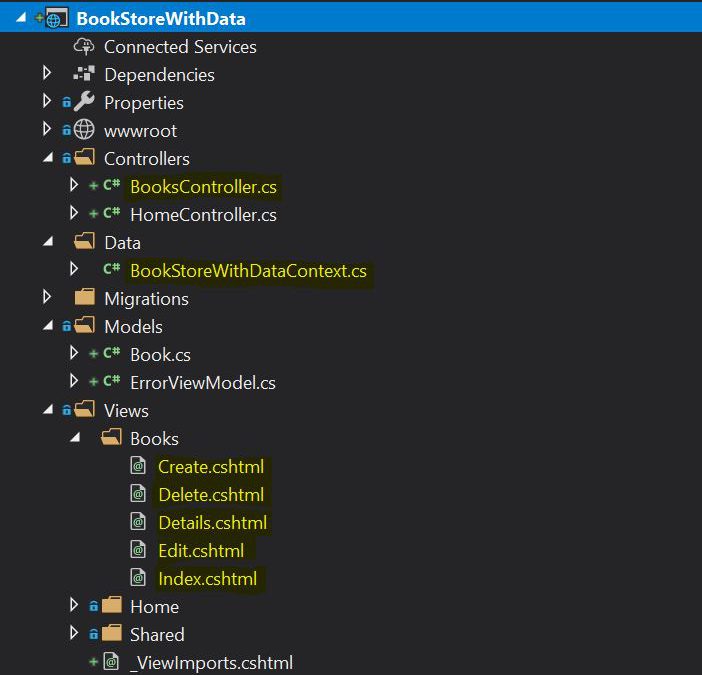Click the Migrations folder icon

(84, 298)
